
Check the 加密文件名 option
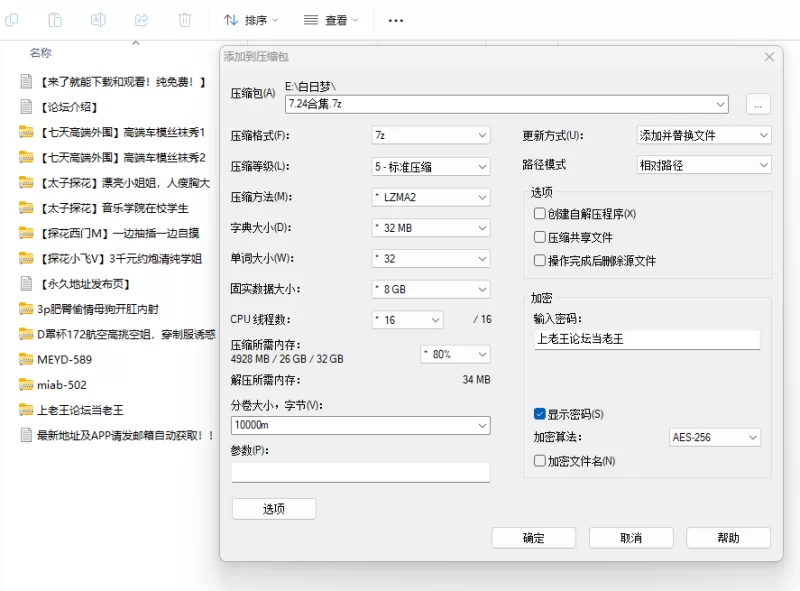(x=539, y=461)
